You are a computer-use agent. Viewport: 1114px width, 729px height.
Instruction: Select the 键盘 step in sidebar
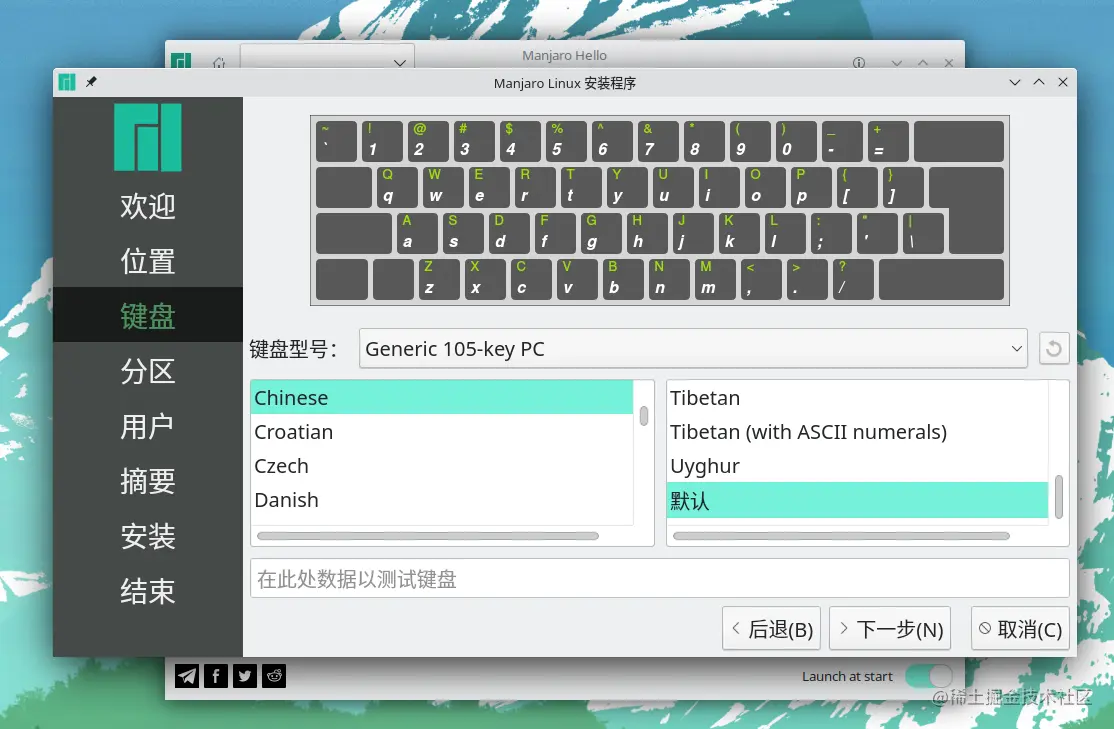[x=148, y=315]
